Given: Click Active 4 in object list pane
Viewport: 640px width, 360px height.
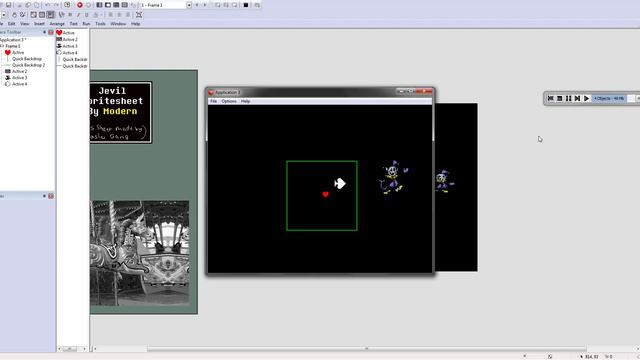Looking at the screenshot, I should click(67, 53).
